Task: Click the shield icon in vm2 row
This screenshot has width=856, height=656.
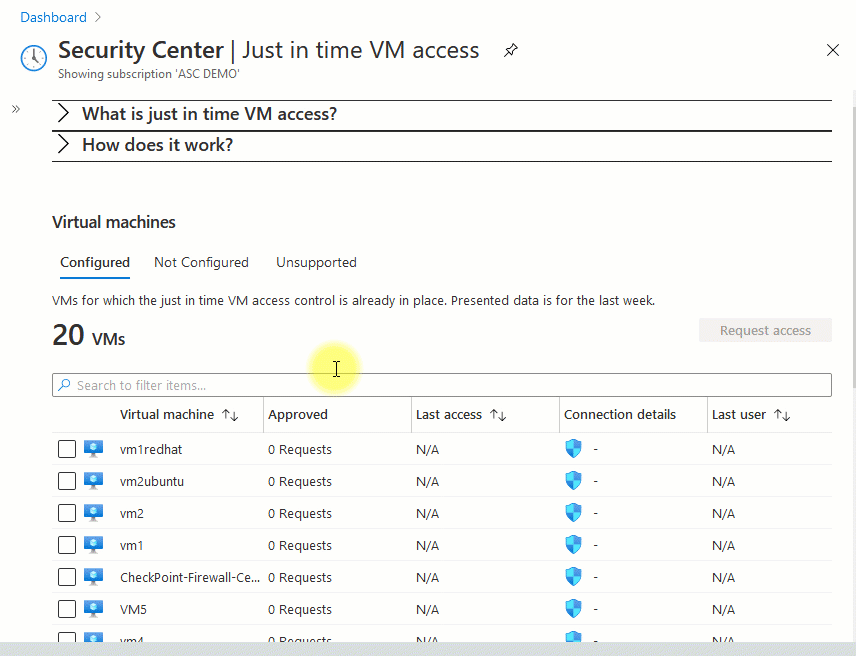Action: coord(573,513)
